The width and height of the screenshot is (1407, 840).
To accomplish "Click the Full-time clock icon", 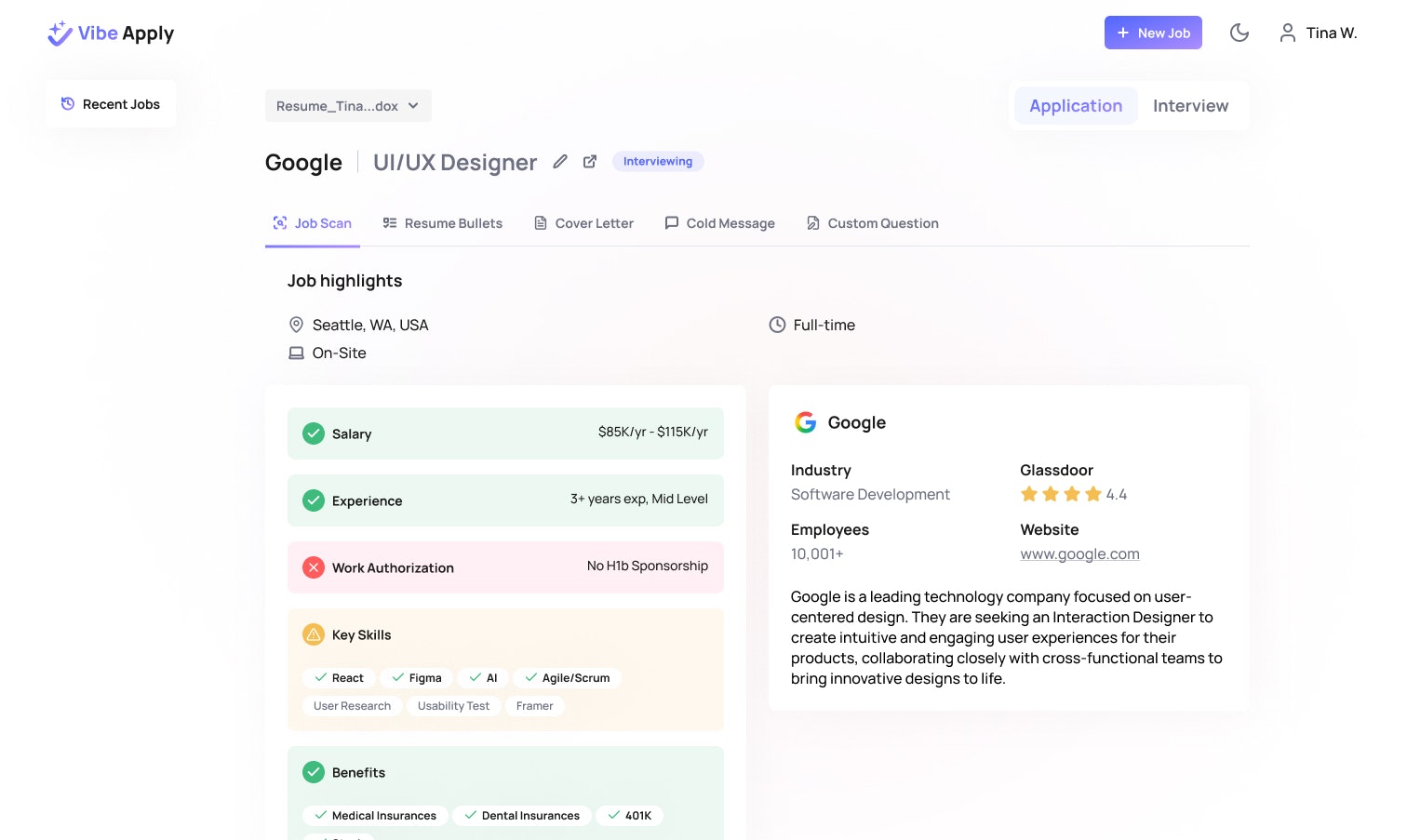I will click(777, 325).
